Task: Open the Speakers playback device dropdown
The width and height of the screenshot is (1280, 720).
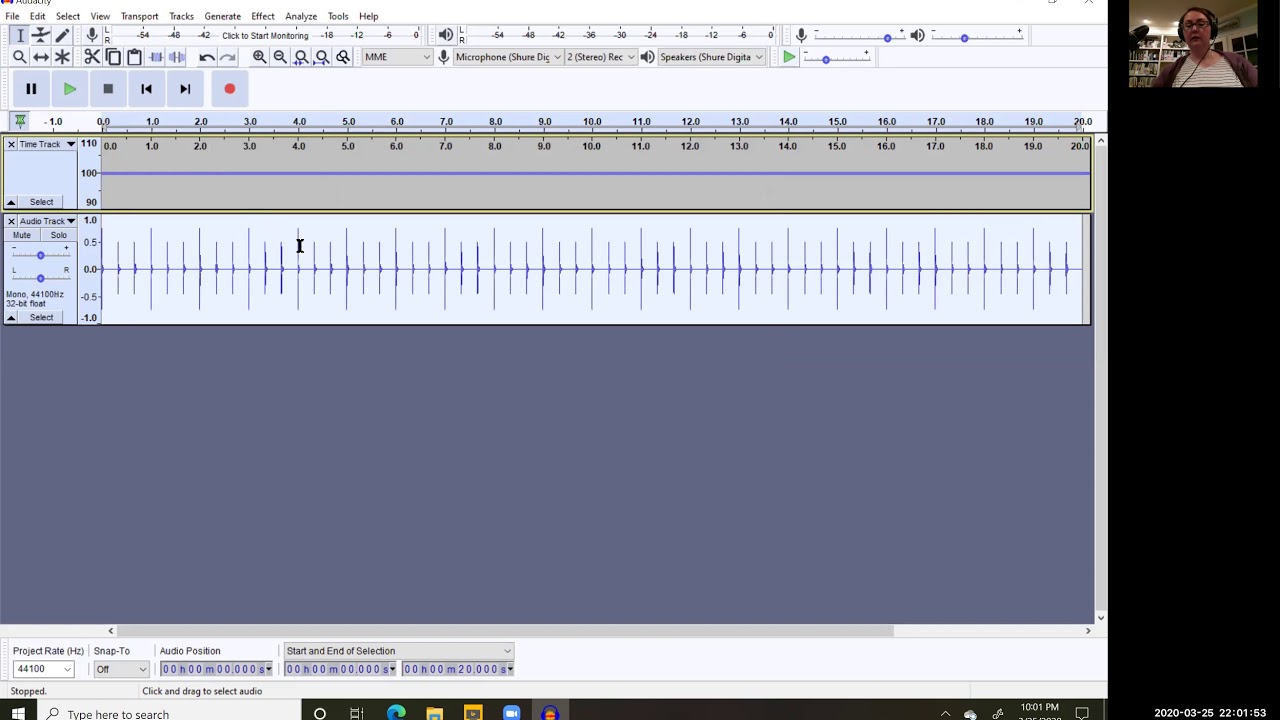Action: (x=712, y=57)
